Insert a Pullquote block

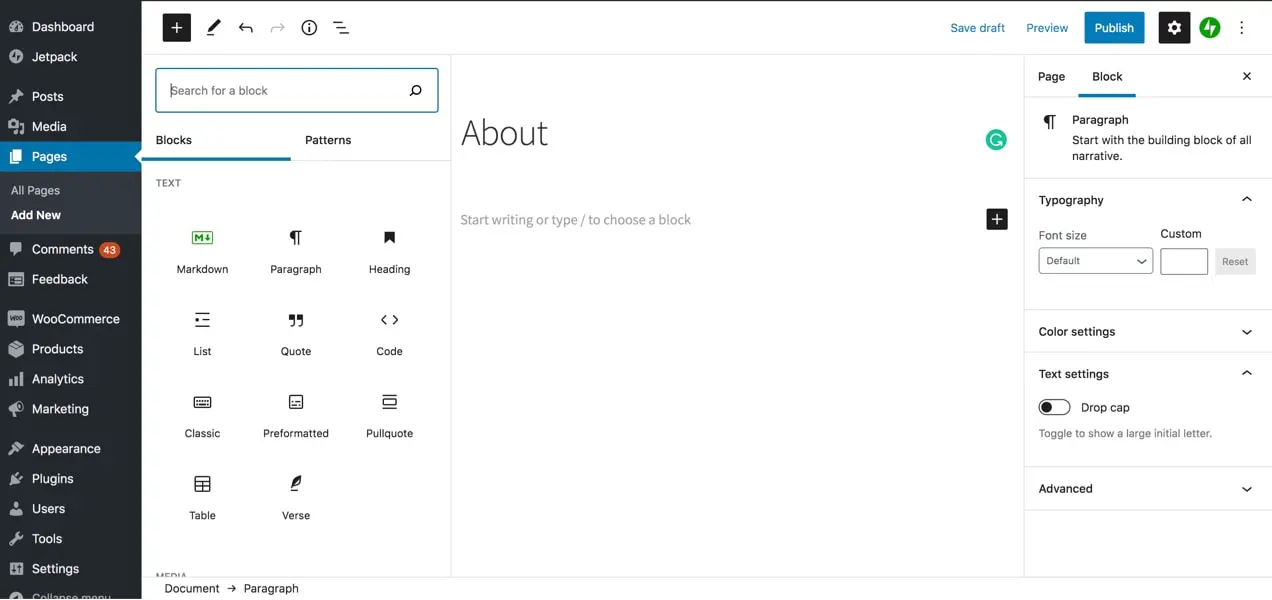pos(389,415)
